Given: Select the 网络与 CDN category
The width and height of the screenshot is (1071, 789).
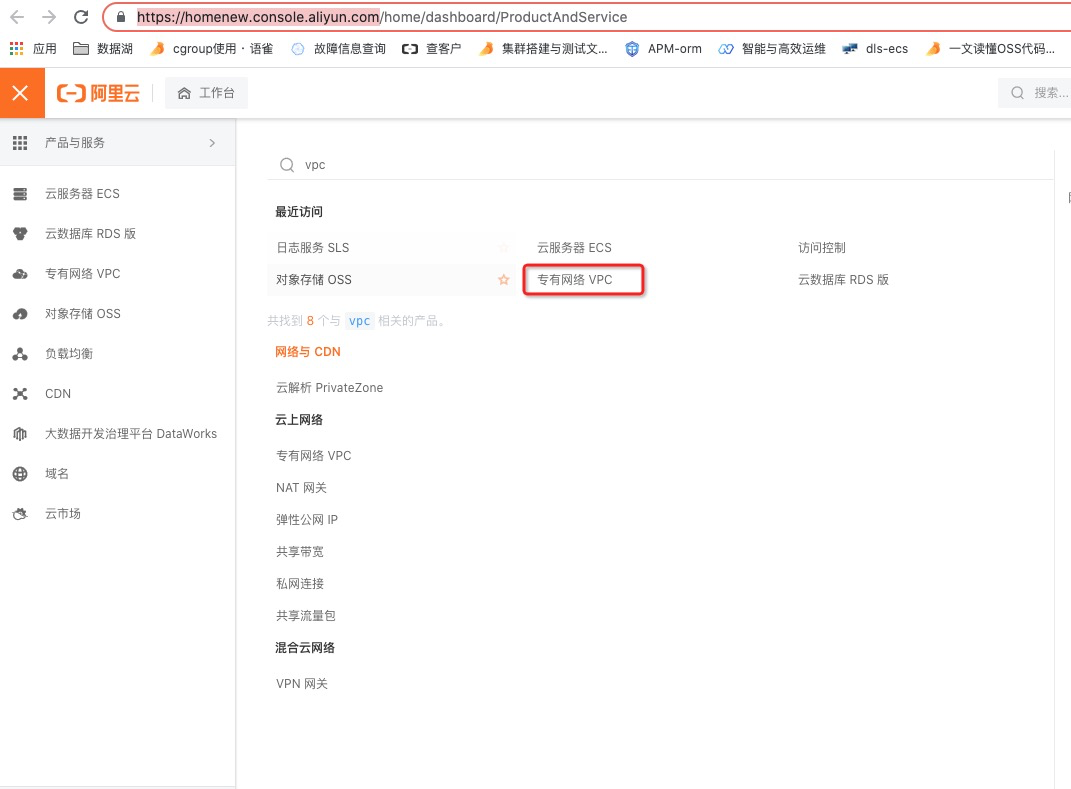Looking at the screenshot, I should click(x=307, y=351).
